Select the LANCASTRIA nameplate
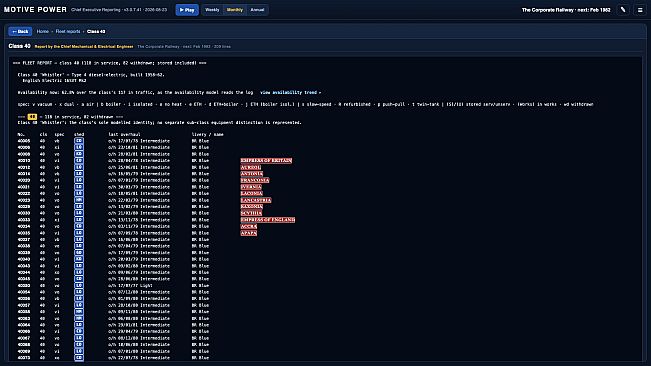This screenshot has height=366, width=651. point(256,200)
